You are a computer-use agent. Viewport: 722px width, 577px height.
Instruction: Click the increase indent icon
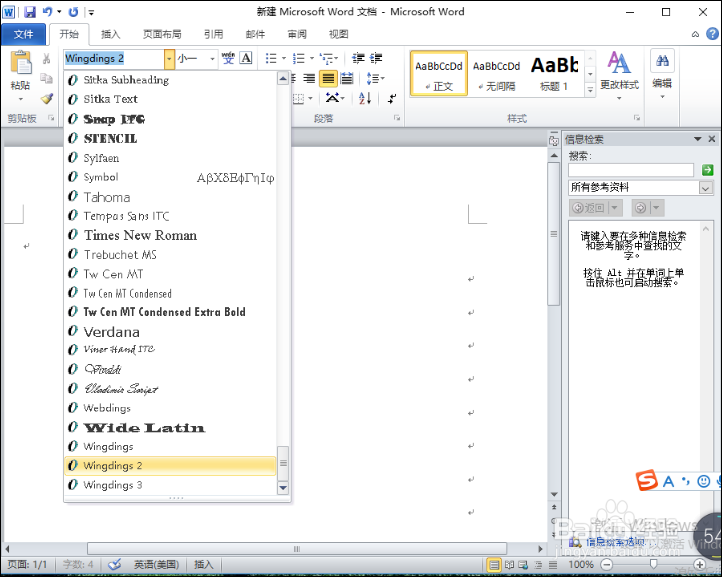tap(376, 58)
